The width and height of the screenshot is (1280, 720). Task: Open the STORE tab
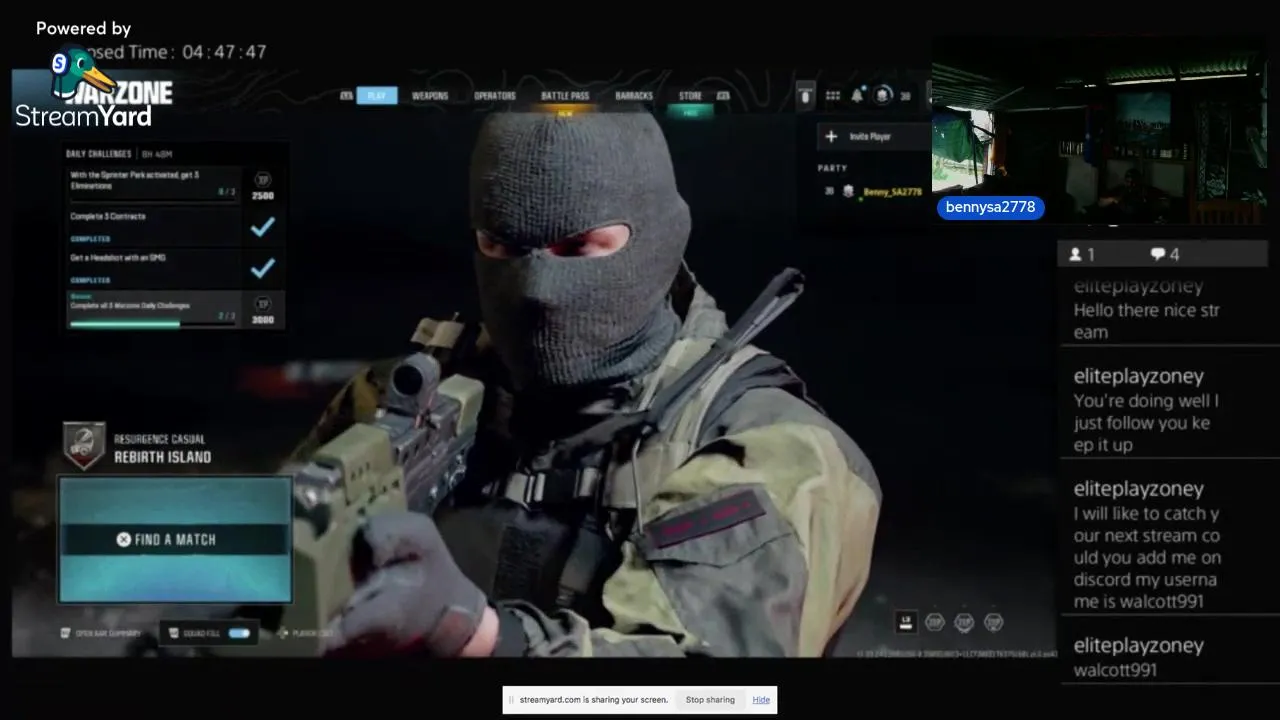click(x=691, y=96)
